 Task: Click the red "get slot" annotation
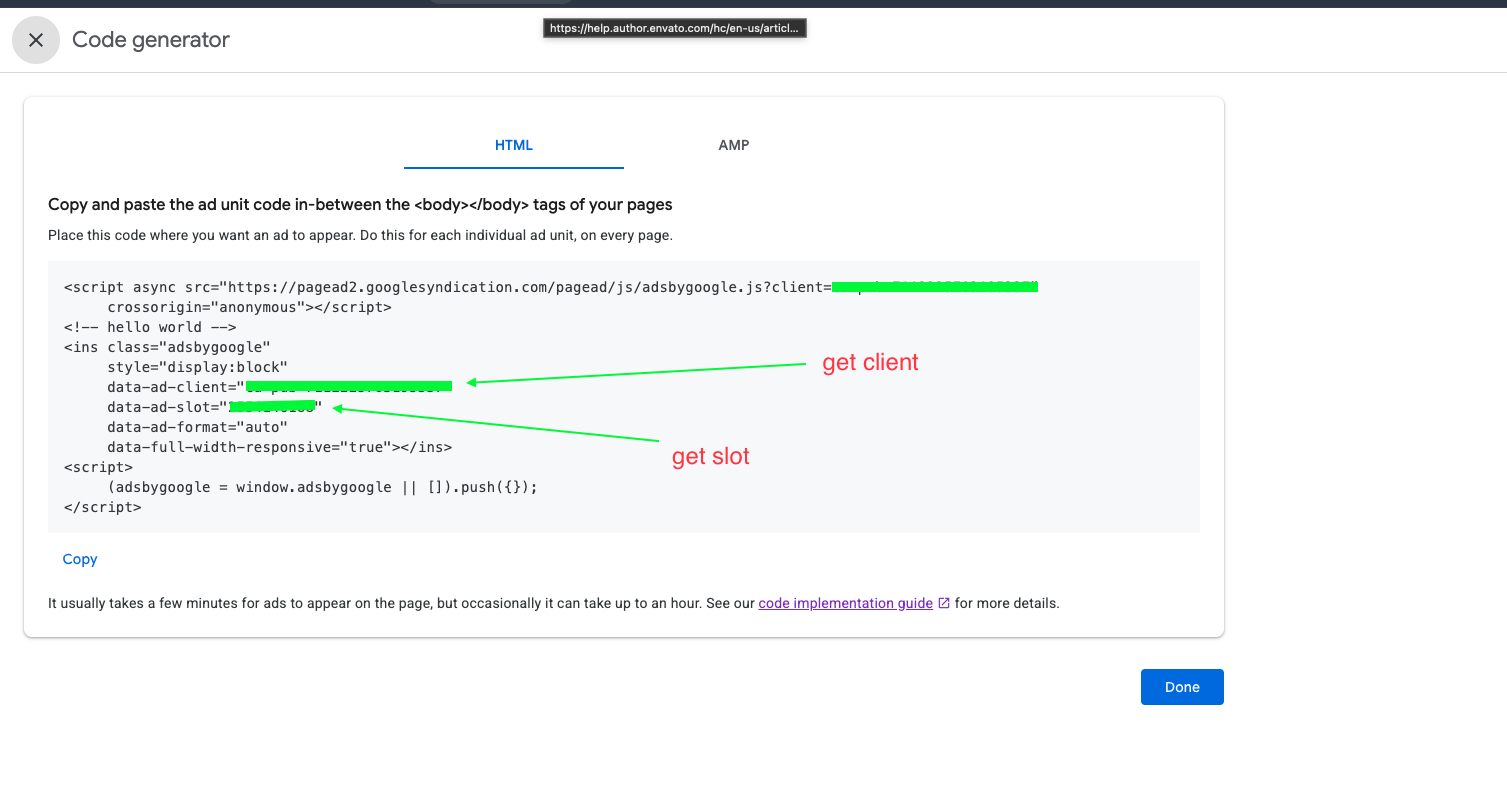tap(710, 457)
